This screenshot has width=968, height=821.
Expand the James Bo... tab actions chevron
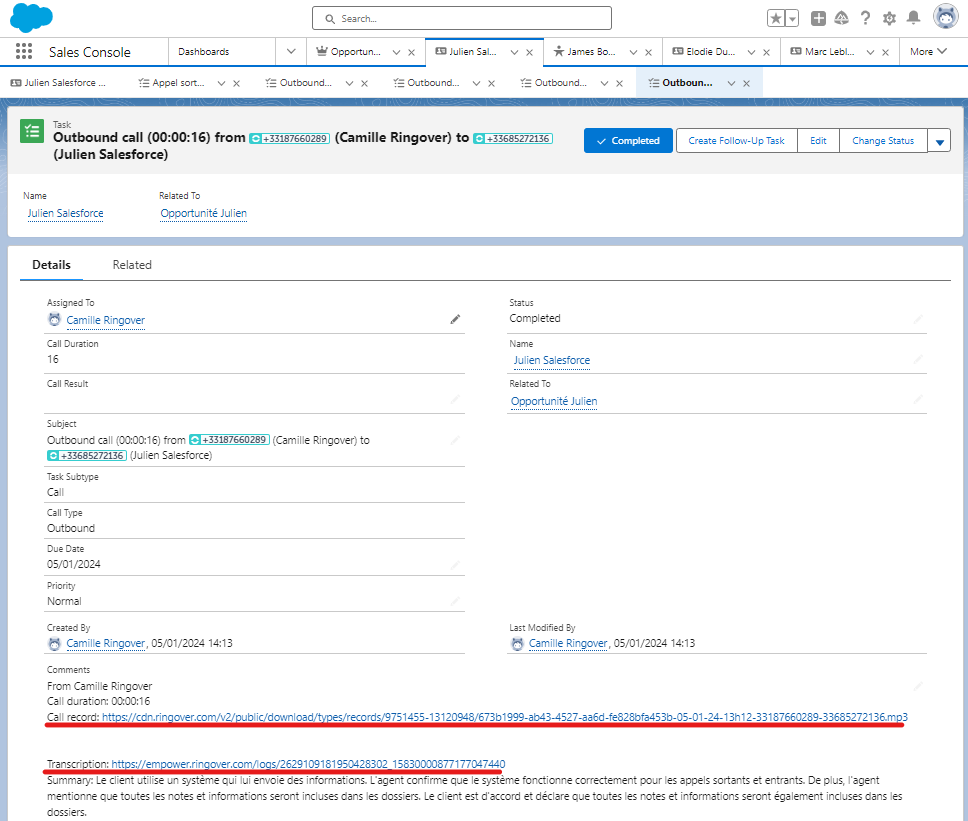633,52
